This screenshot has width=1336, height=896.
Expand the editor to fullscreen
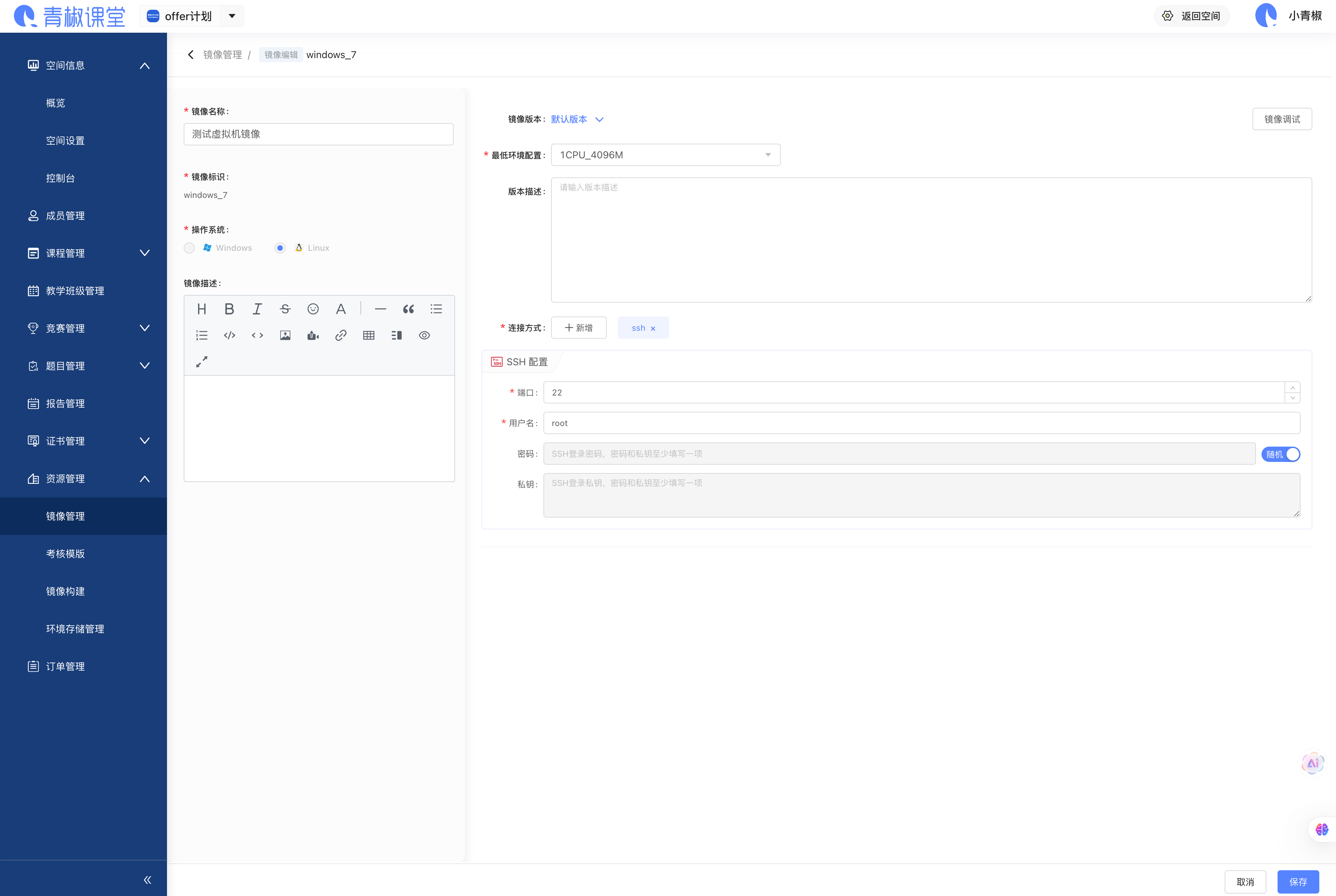(202, 362)
